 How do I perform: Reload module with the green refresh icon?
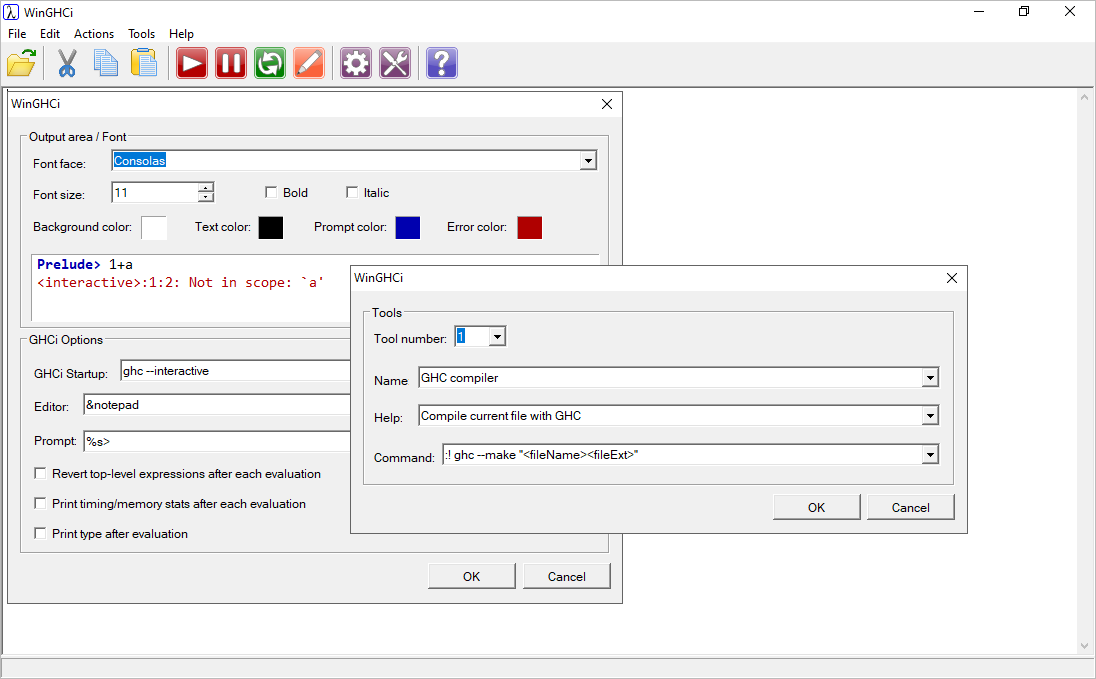(x=270, y=63)
